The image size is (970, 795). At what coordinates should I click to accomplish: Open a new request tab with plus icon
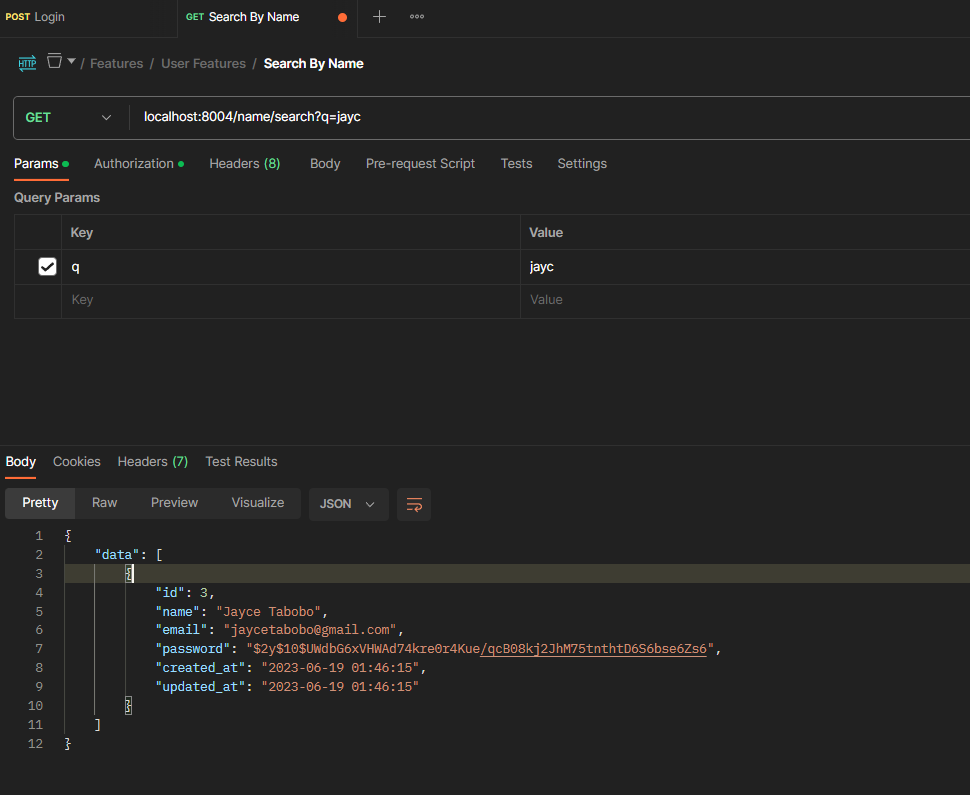379,17
